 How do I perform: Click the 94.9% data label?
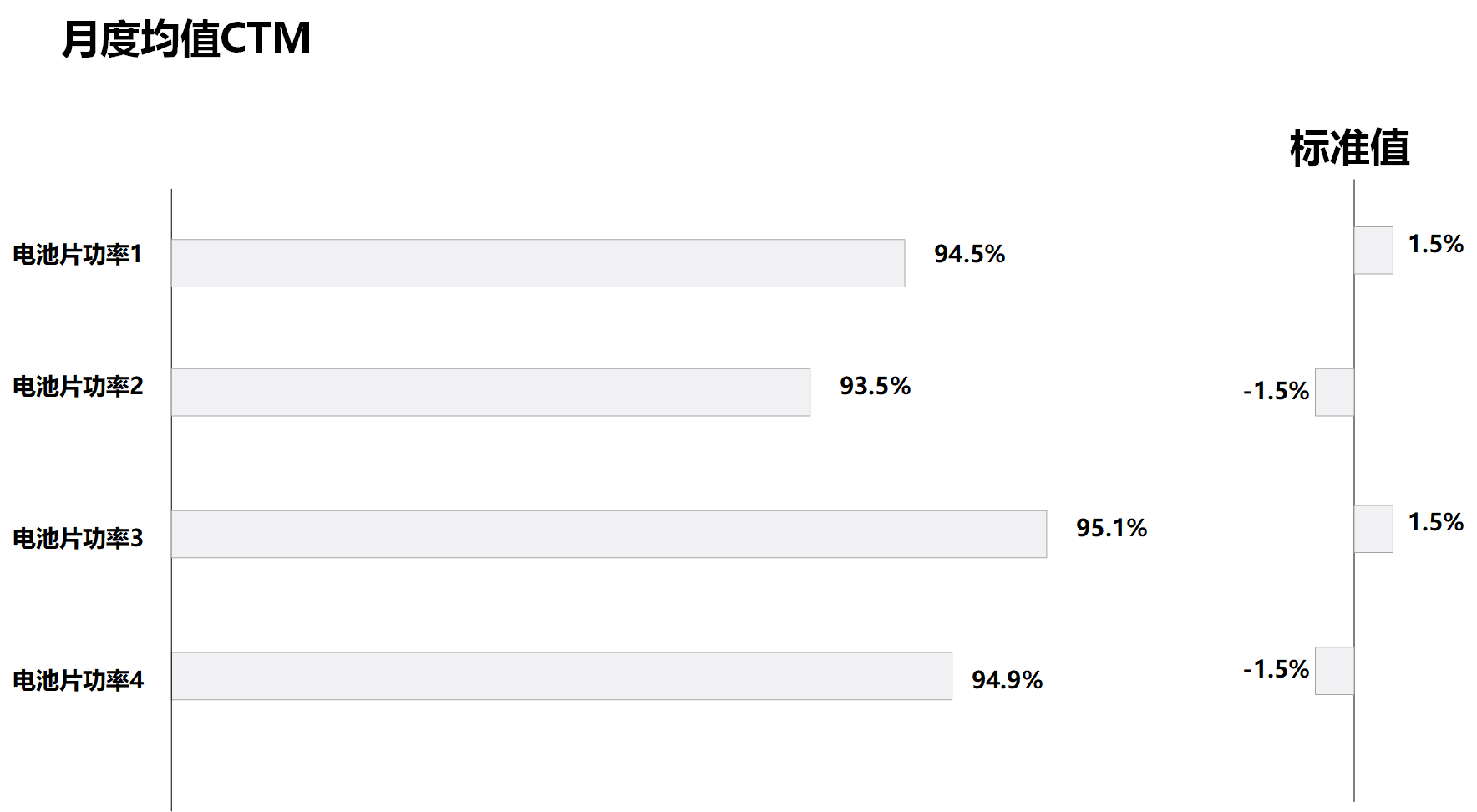(1007, 680)
